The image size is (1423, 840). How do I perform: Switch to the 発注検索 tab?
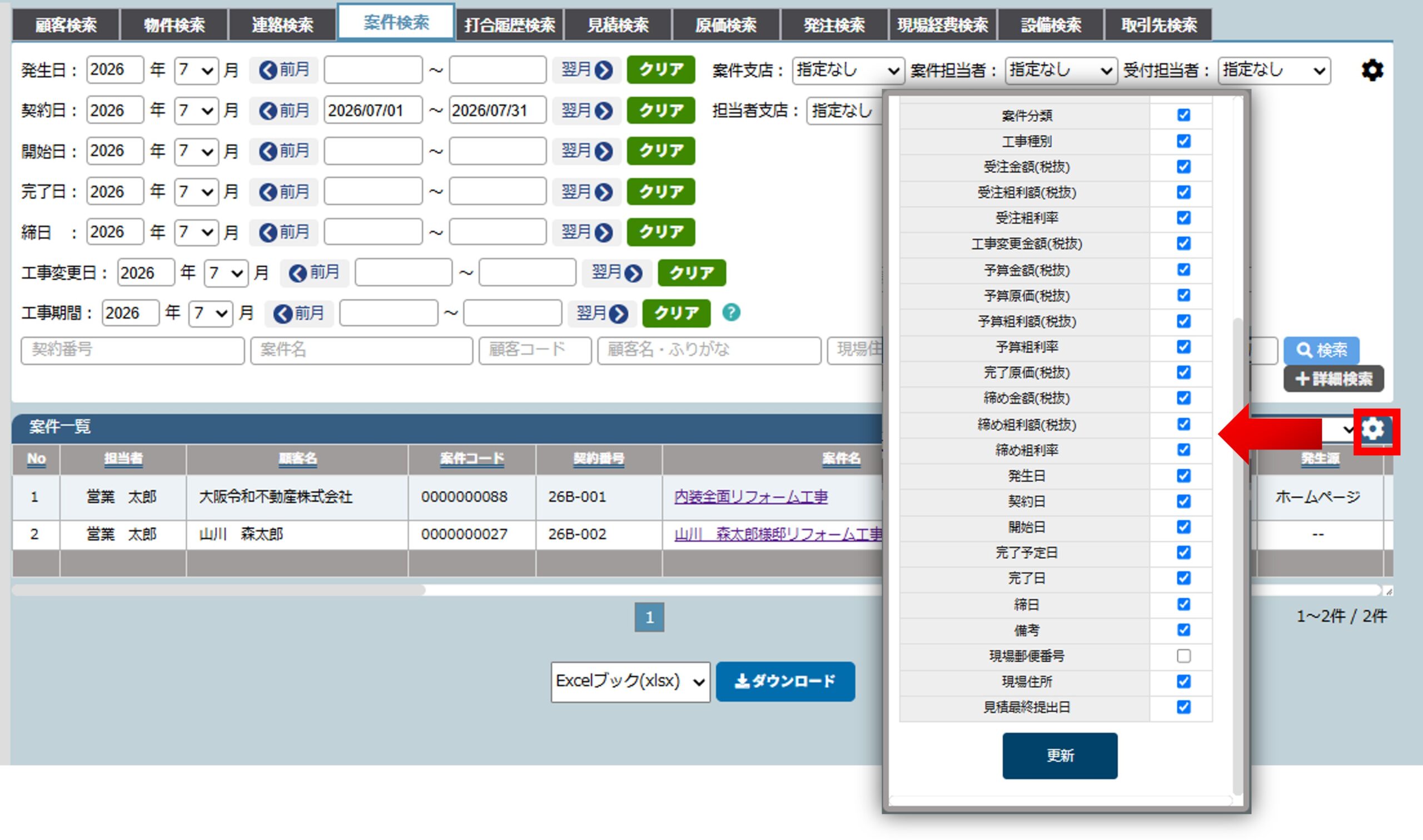pos(834,25)
